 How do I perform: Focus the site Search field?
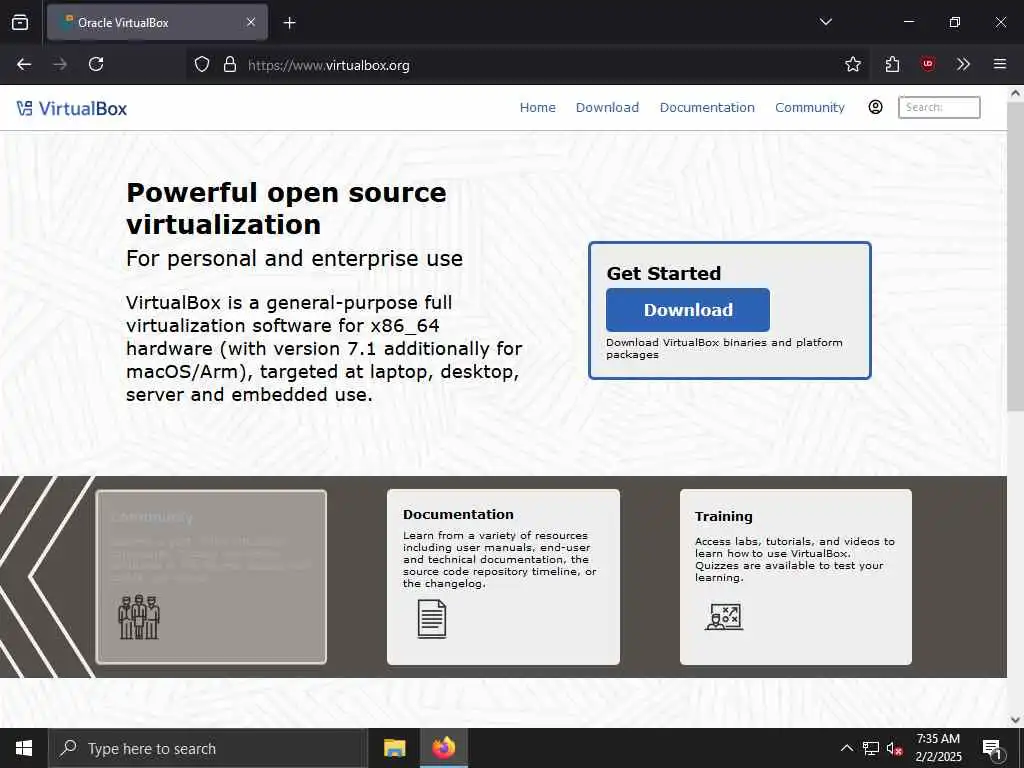(939, 107)
